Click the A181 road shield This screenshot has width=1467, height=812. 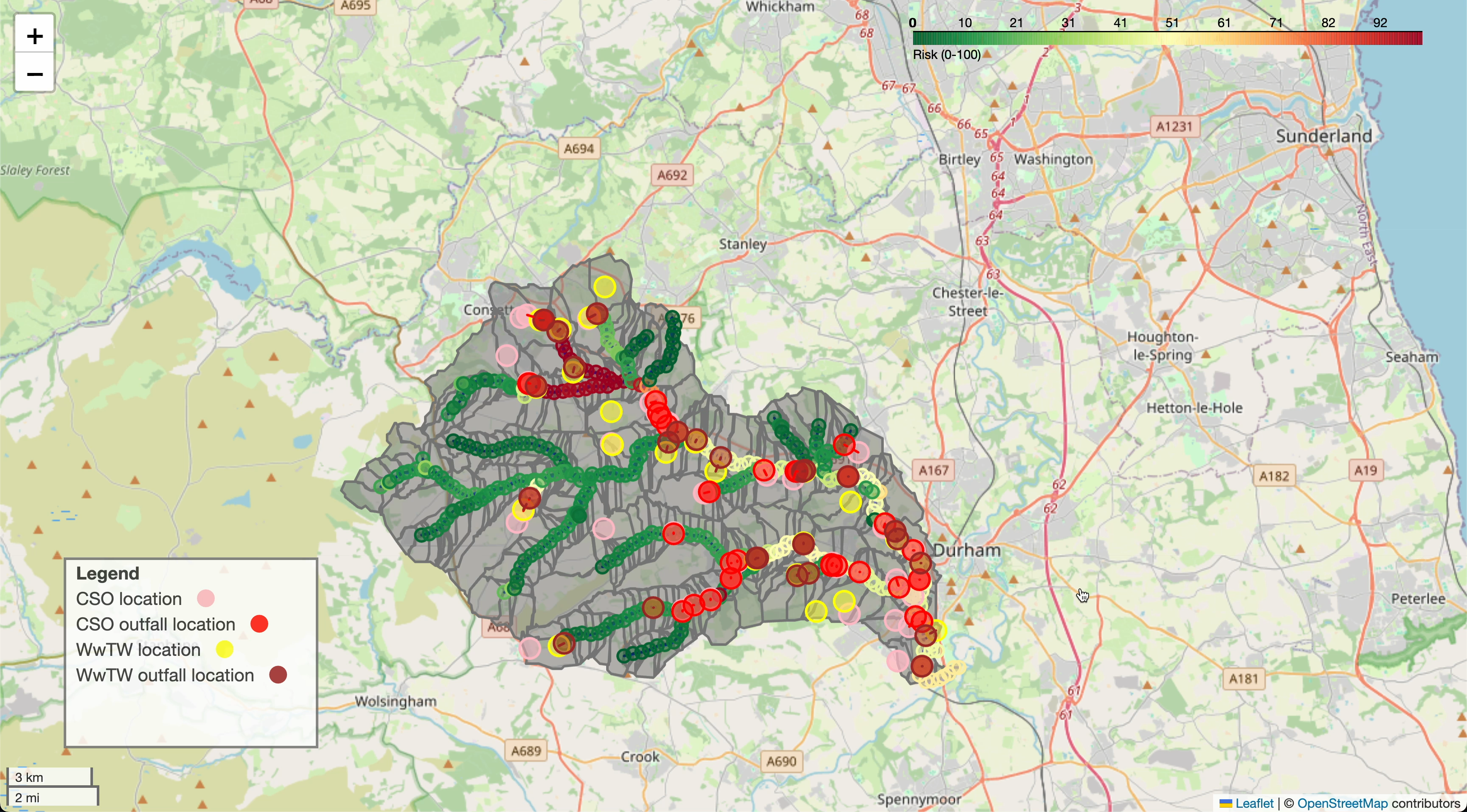pos(1243,678)
